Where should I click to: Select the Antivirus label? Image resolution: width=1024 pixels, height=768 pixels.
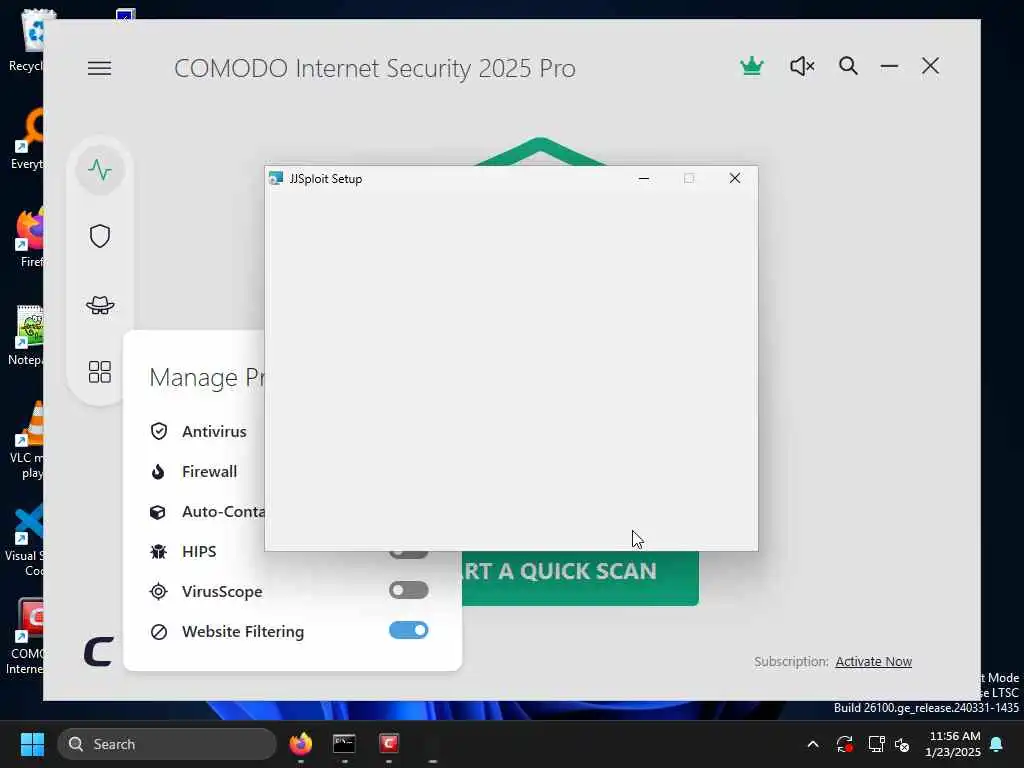pyautogui.click(x=214, y=432)
